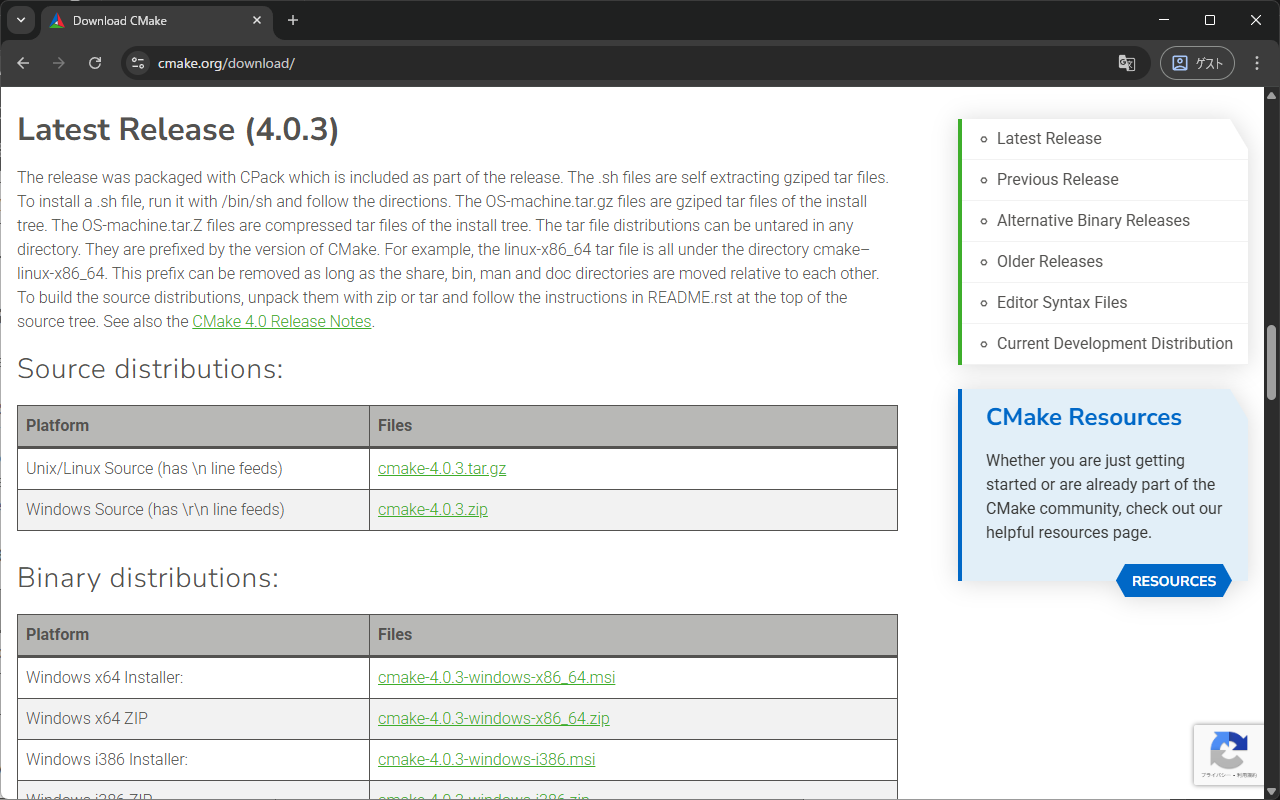Screen dimensions: 1280x800
Task: Download the Windows x64 Installer msi file
Action: 496,677
